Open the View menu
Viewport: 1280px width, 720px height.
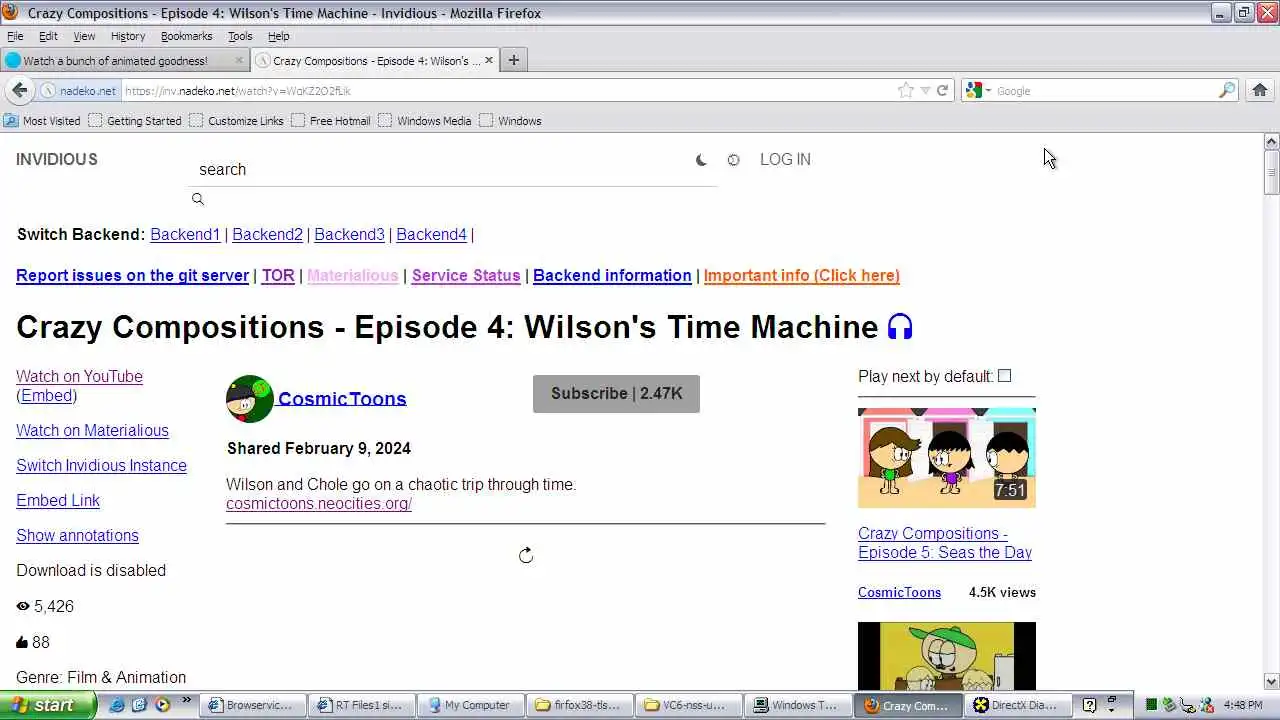(x=84, y=36)
